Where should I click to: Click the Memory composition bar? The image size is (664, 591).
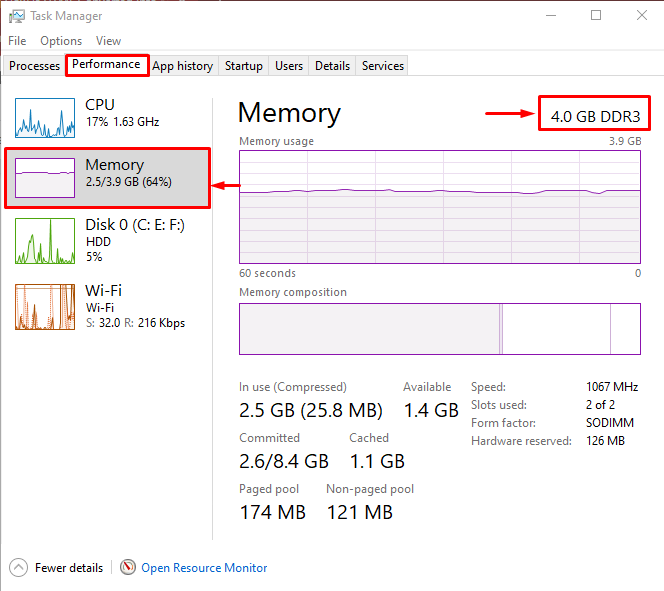point(440,329)
